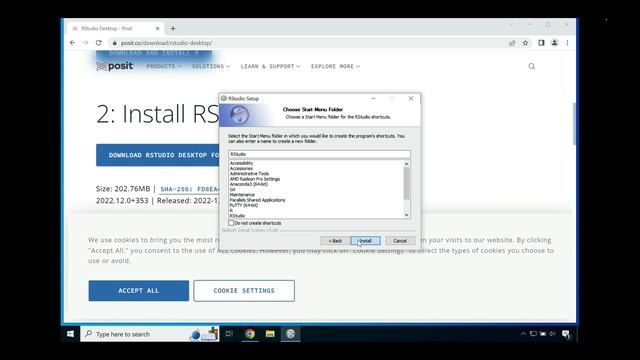The image size is (640, 360).
Task: Open Task View on taskbar
Action: 229,334
